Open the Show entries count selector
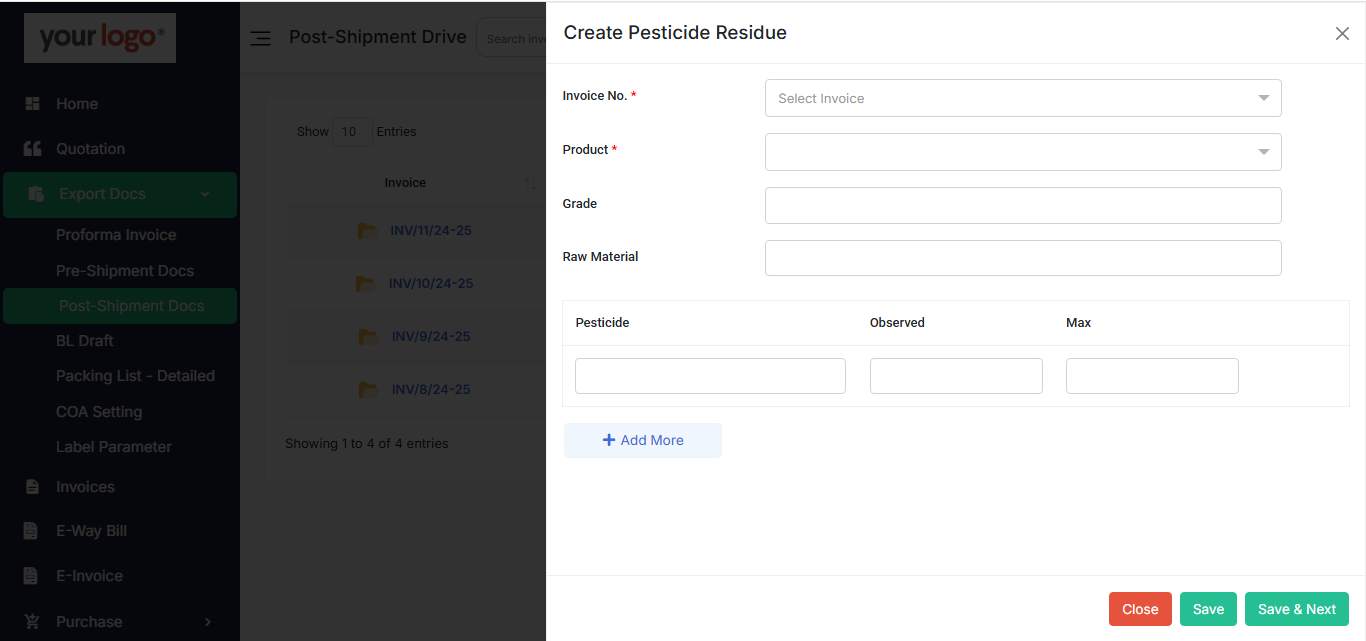 pos(352,132)
